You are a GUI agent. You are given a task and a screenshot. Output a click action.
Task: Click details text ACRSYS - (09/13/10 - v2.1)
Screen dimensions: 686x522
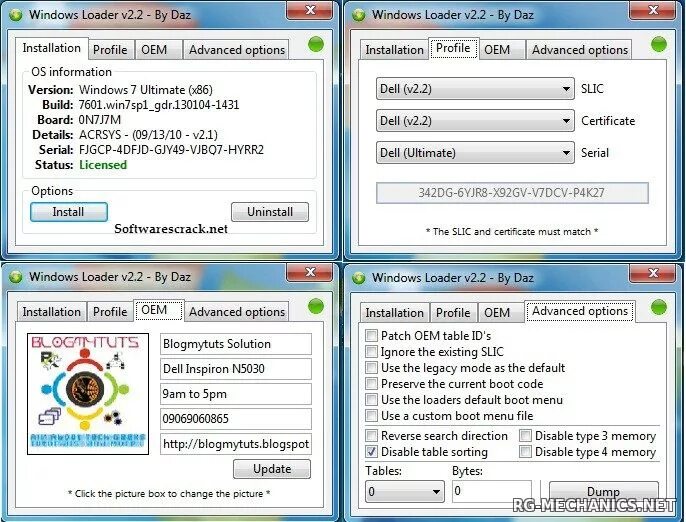pyautogui.click(x=148, y=135)
